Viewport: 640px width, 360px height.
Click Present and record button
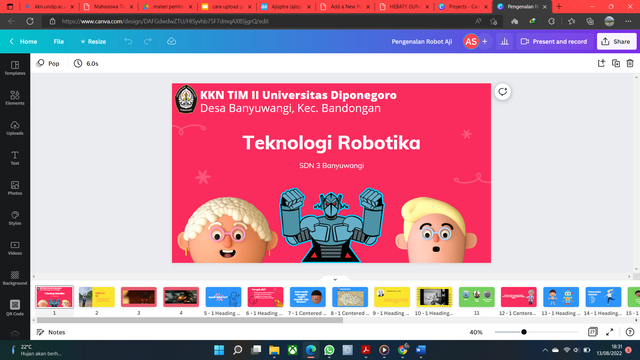pyautogui.click(x=554, y=41)
